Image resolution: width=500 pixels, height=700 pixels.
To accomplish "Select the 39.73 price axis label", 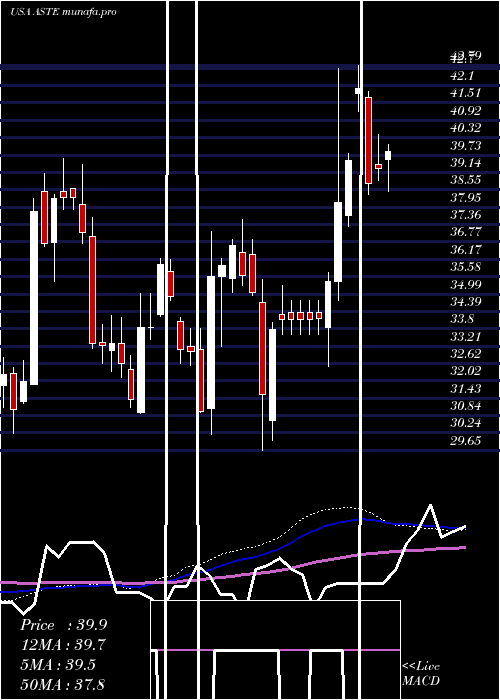I will (466, 146).
